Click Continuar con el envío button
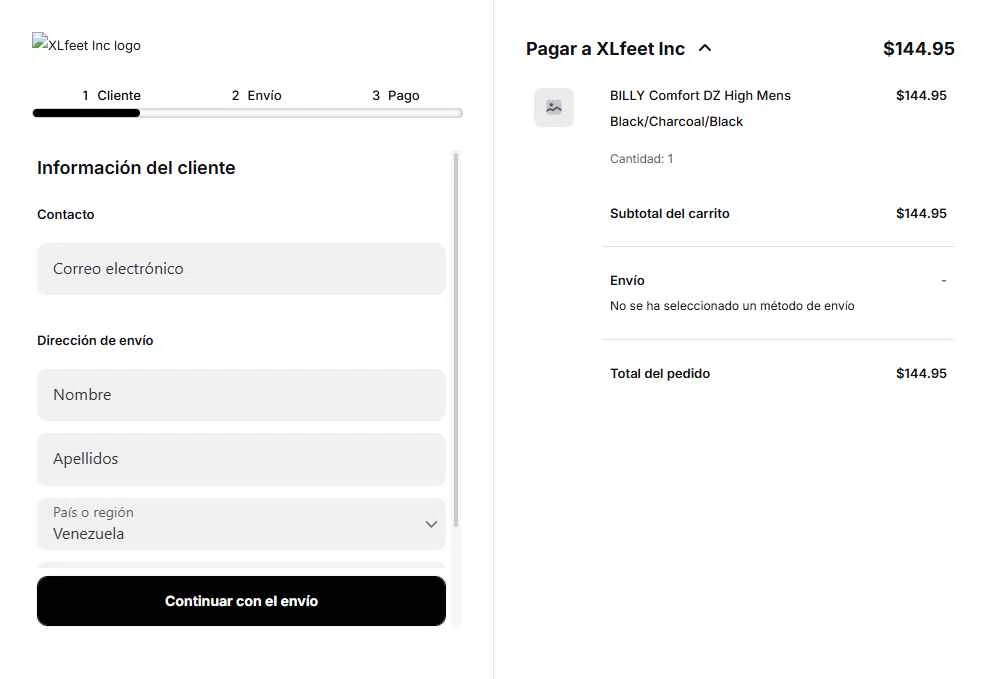This screenshot has height=679, width=987. click(x=242, y=601)
